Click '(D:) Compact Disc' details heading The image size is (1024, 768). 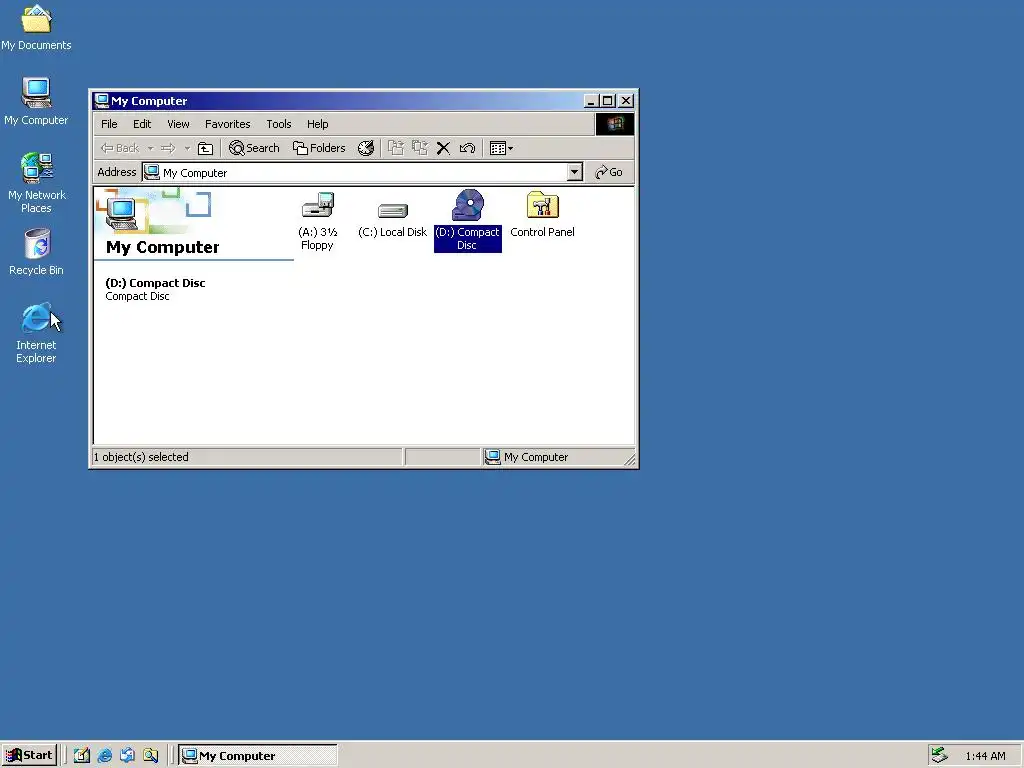(155, 283)
